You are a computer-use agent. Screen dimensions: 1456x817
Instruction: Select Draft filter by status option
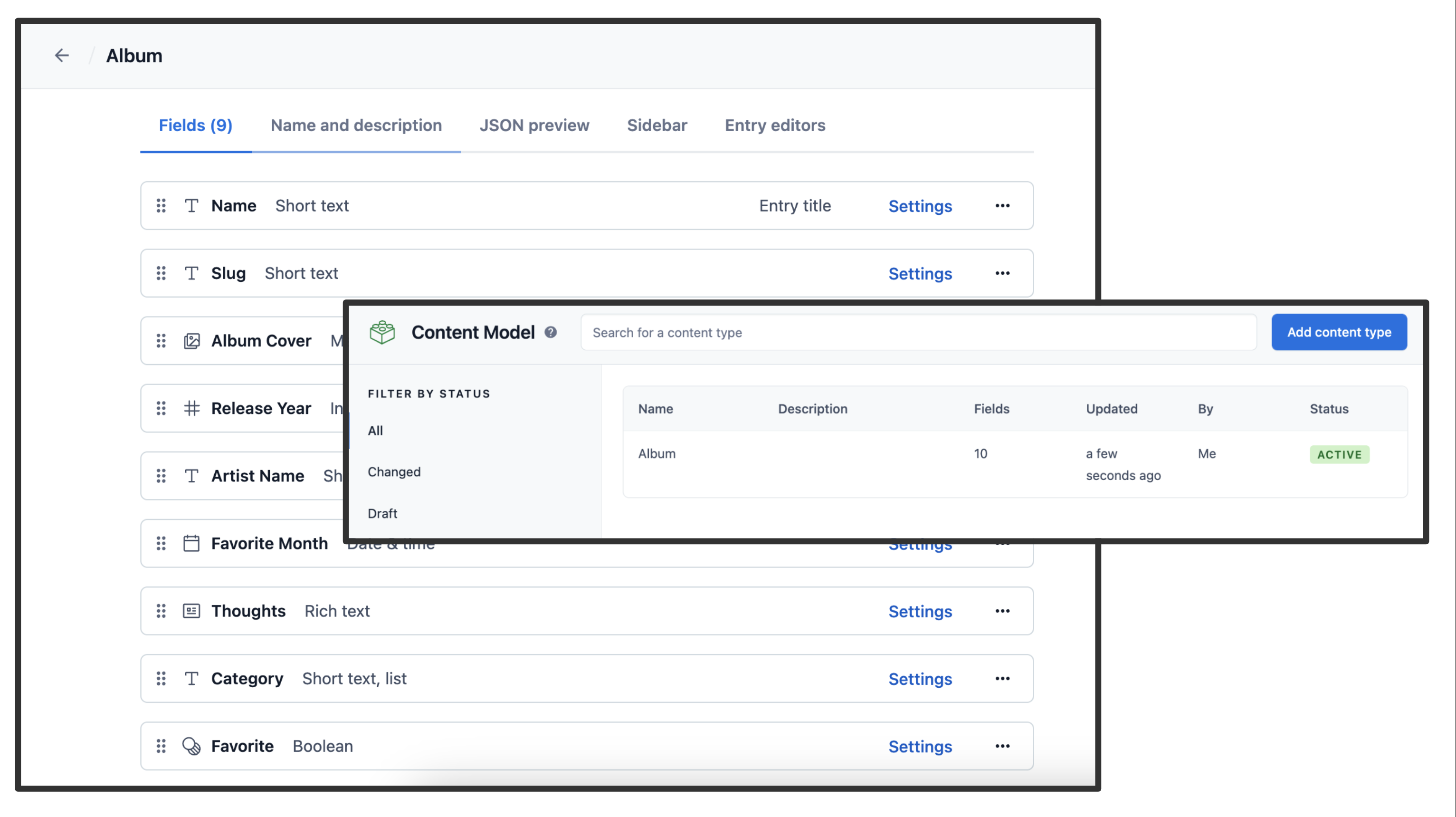[x=382, y=512]
